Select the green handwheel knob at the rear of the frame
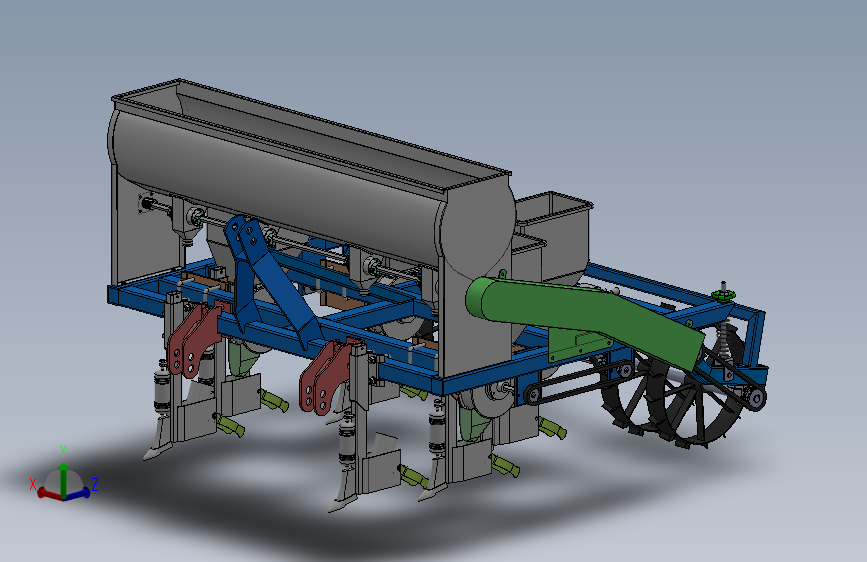The height and width of the screenshot is (562, 867). point(723,294)
